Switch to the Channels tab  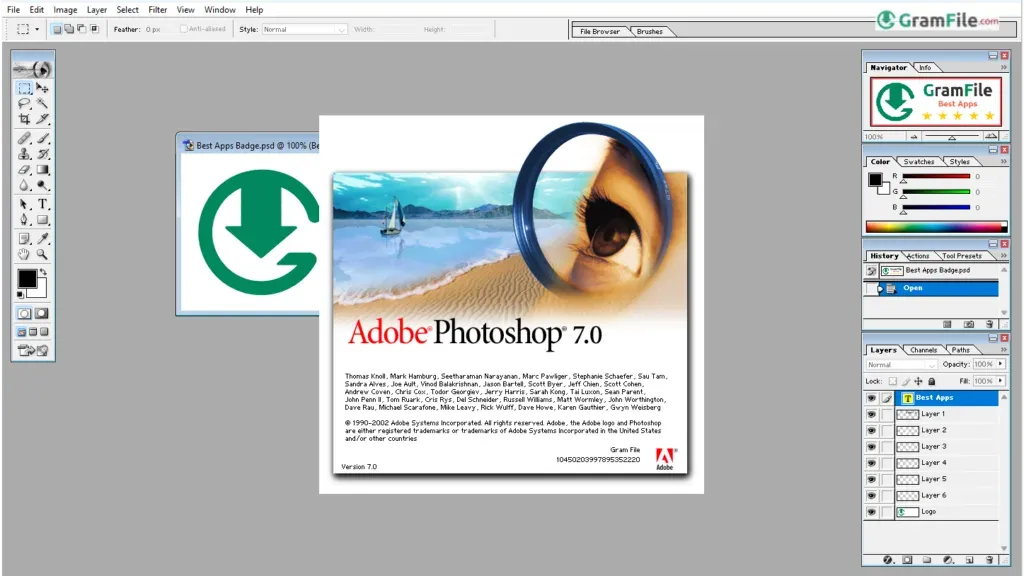[923, 350]
